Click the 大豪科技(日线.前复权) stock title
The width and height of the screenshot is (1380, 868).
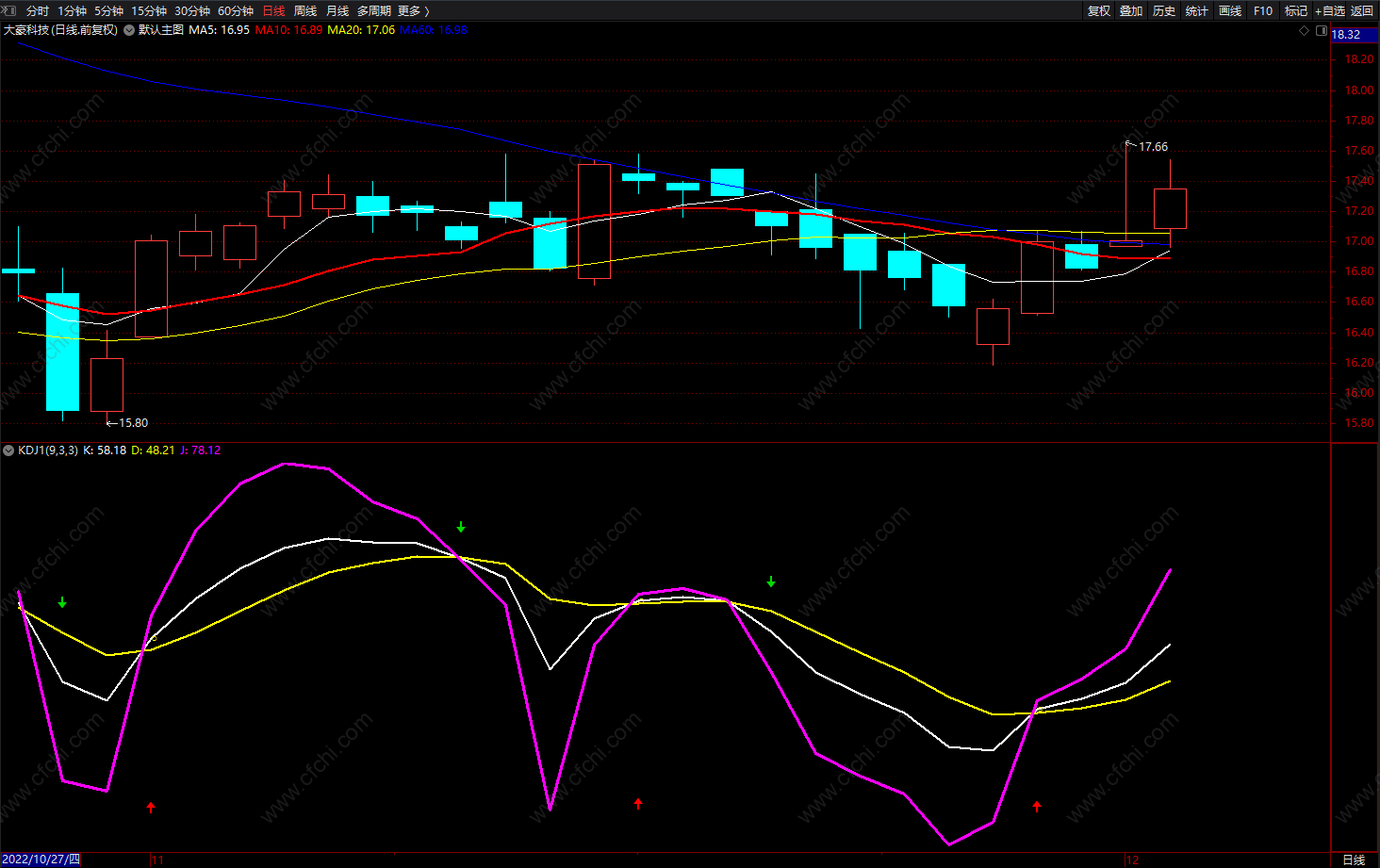coord(61,30)
